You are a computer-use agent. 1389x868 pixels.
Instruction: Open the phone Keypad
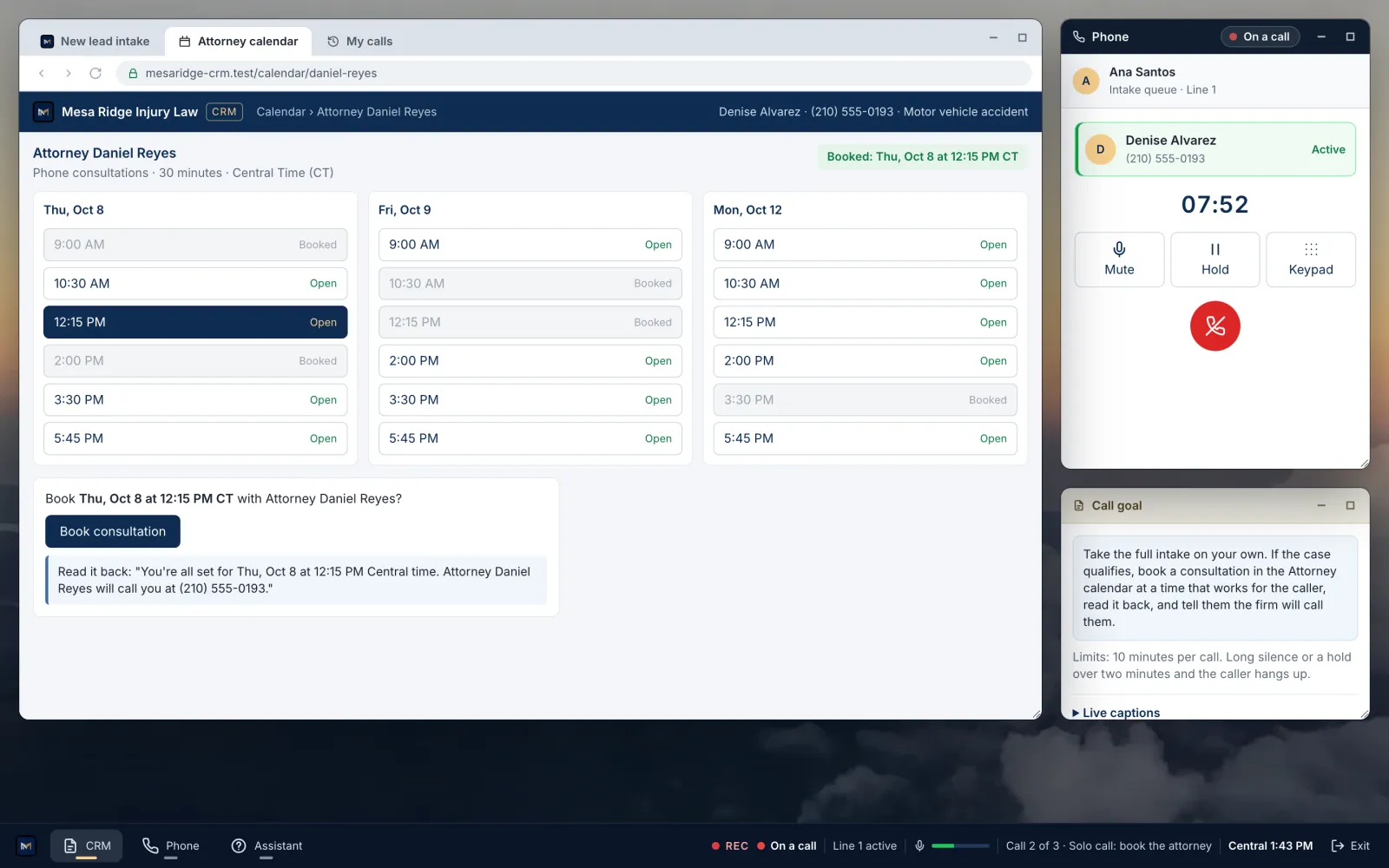click(1311, 260)
